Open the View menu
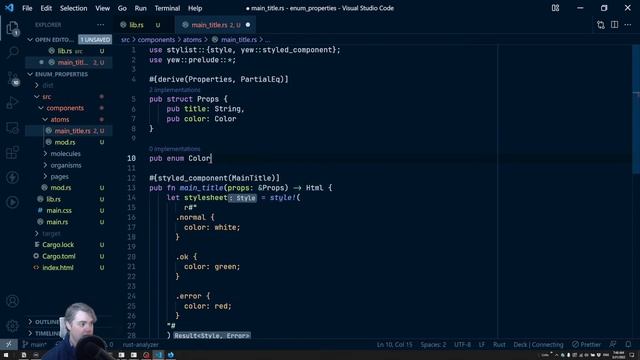Viewport: 640px width, 360px height. click(102, 8)
